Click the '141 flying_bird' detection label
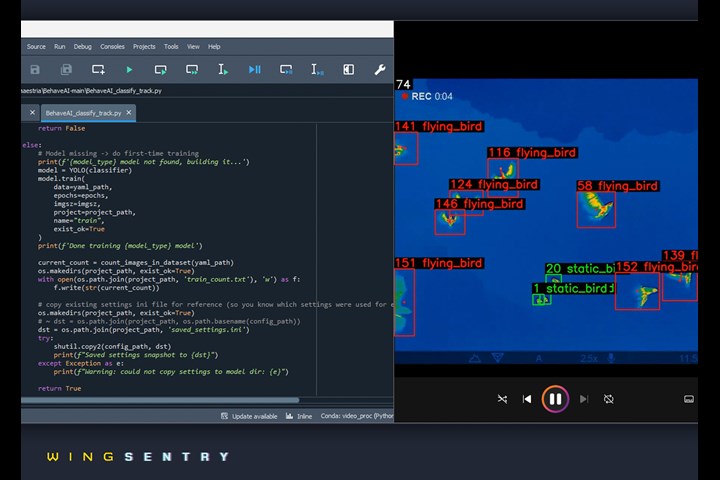 click(x=439, y=126)
